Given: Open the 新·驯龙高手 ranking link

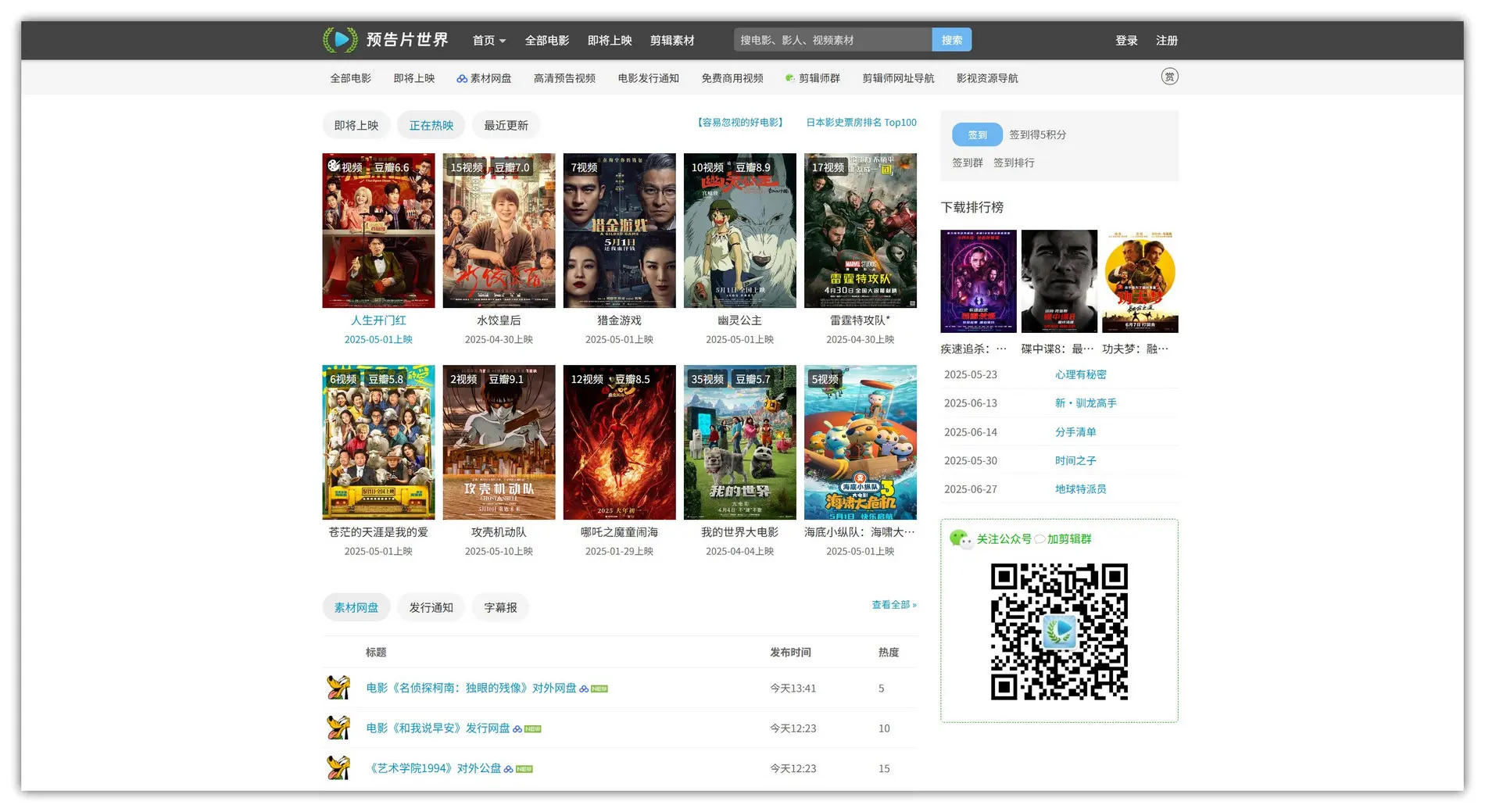Looking at the screenshot, I should click(x=1086, y=403).
